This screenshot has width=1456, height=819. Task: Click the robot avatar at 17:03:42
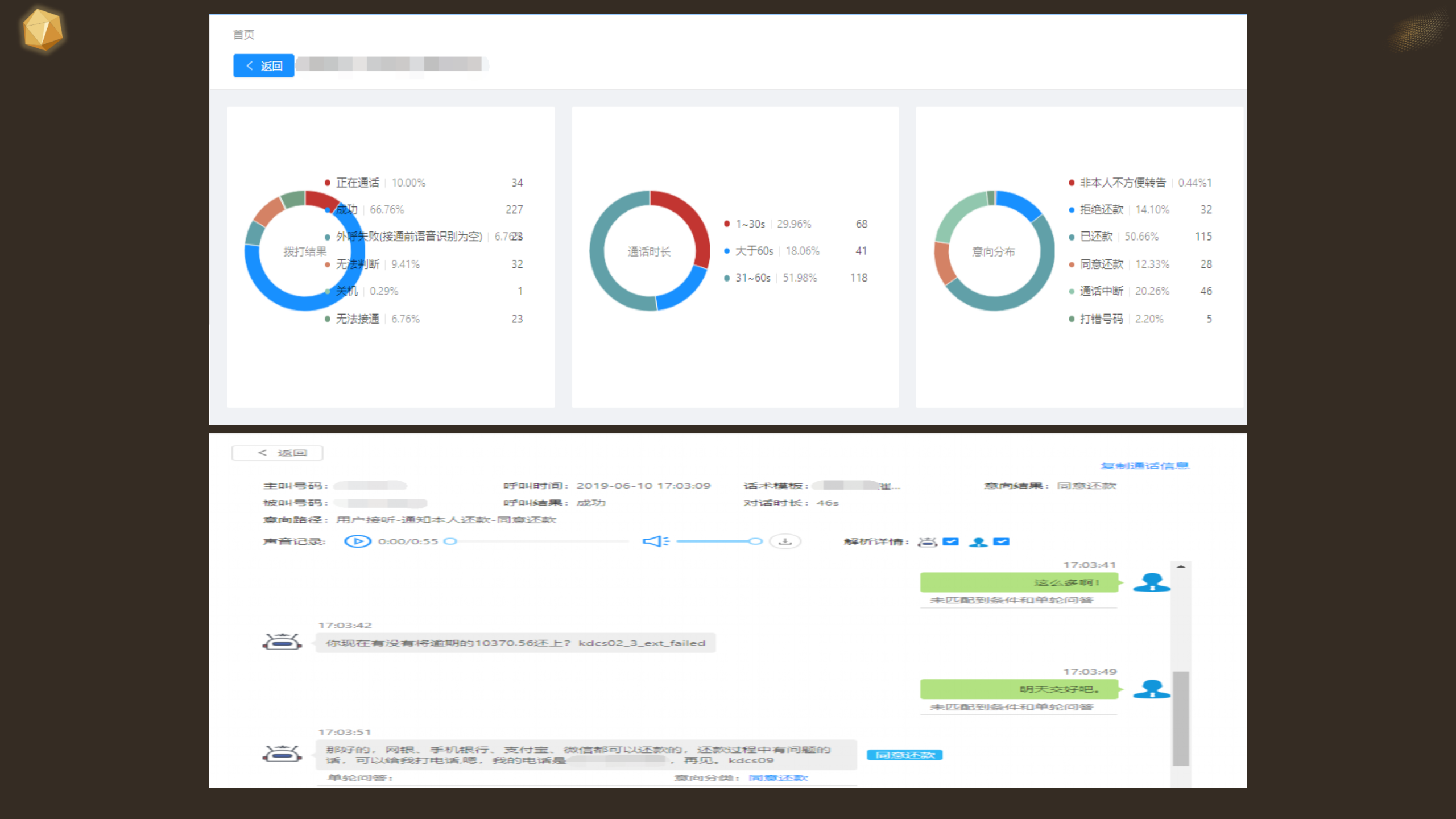[282, 642]
